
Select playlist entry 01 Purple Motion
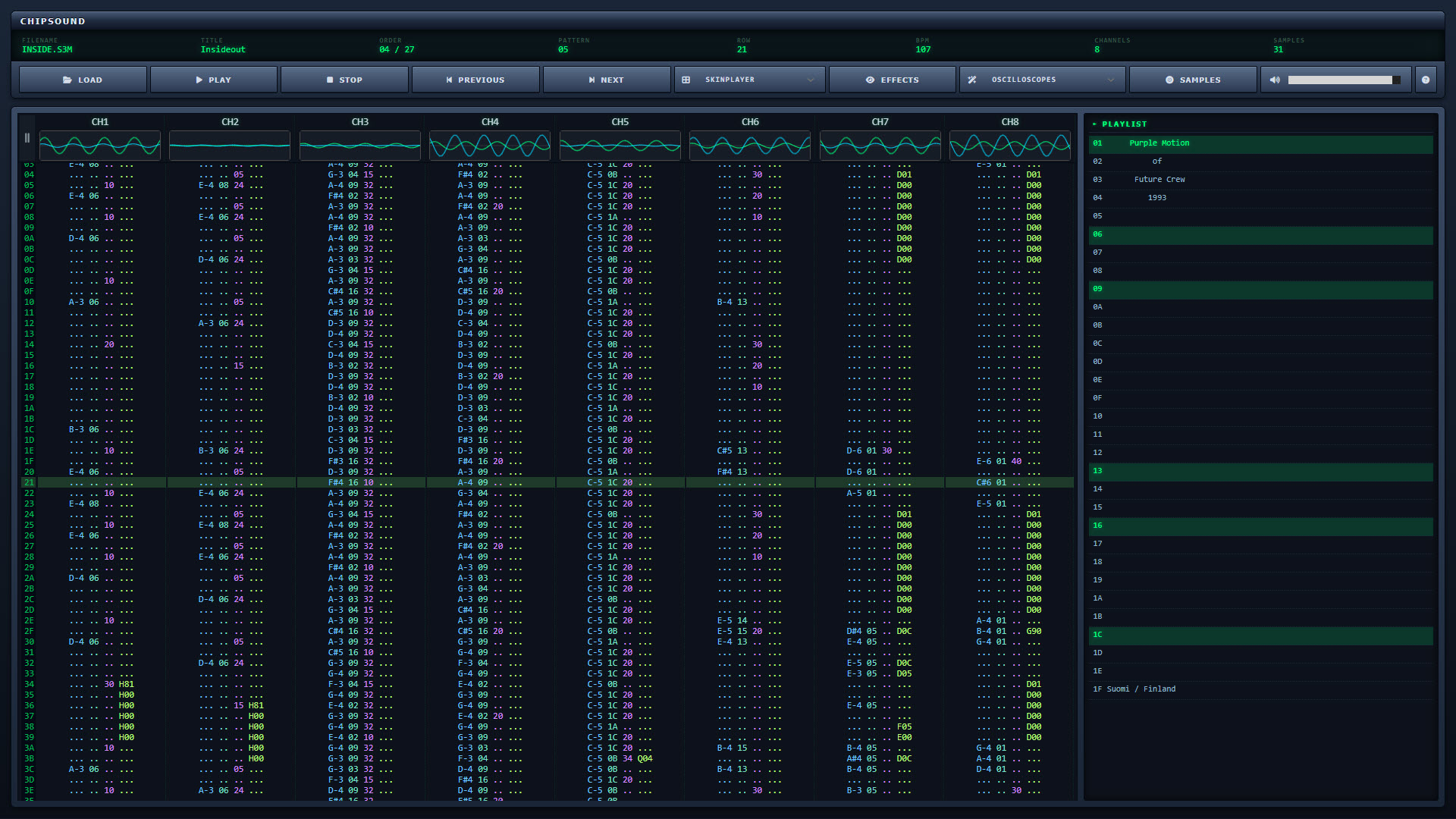1261,143
